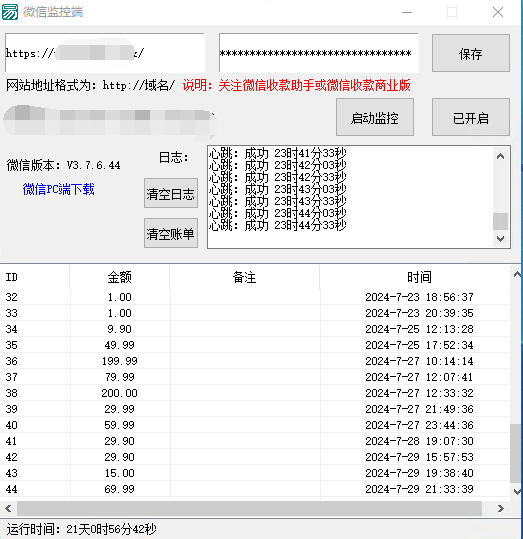Sort by the 金额 column header
Image resolution: width=523 pixels, height=539 pixels.
click(x=119, y=277)
